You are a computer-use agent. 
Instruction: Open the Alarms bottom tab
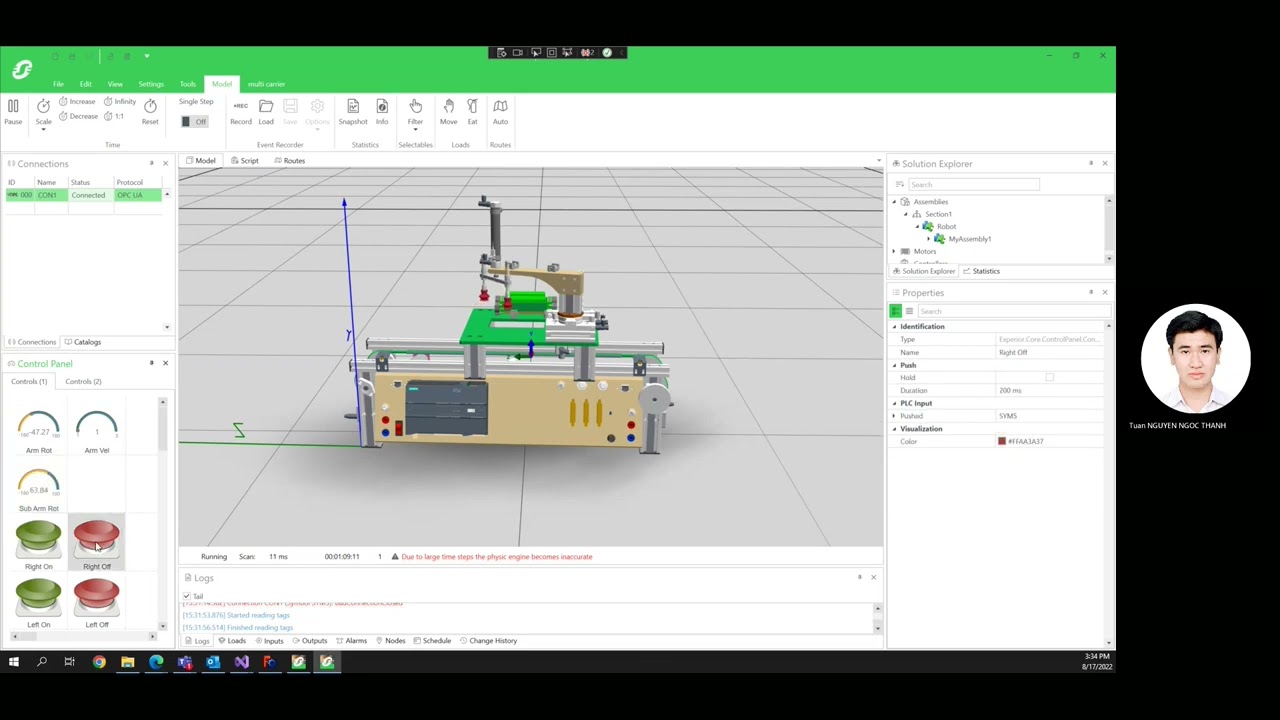[x=351, y=641]
